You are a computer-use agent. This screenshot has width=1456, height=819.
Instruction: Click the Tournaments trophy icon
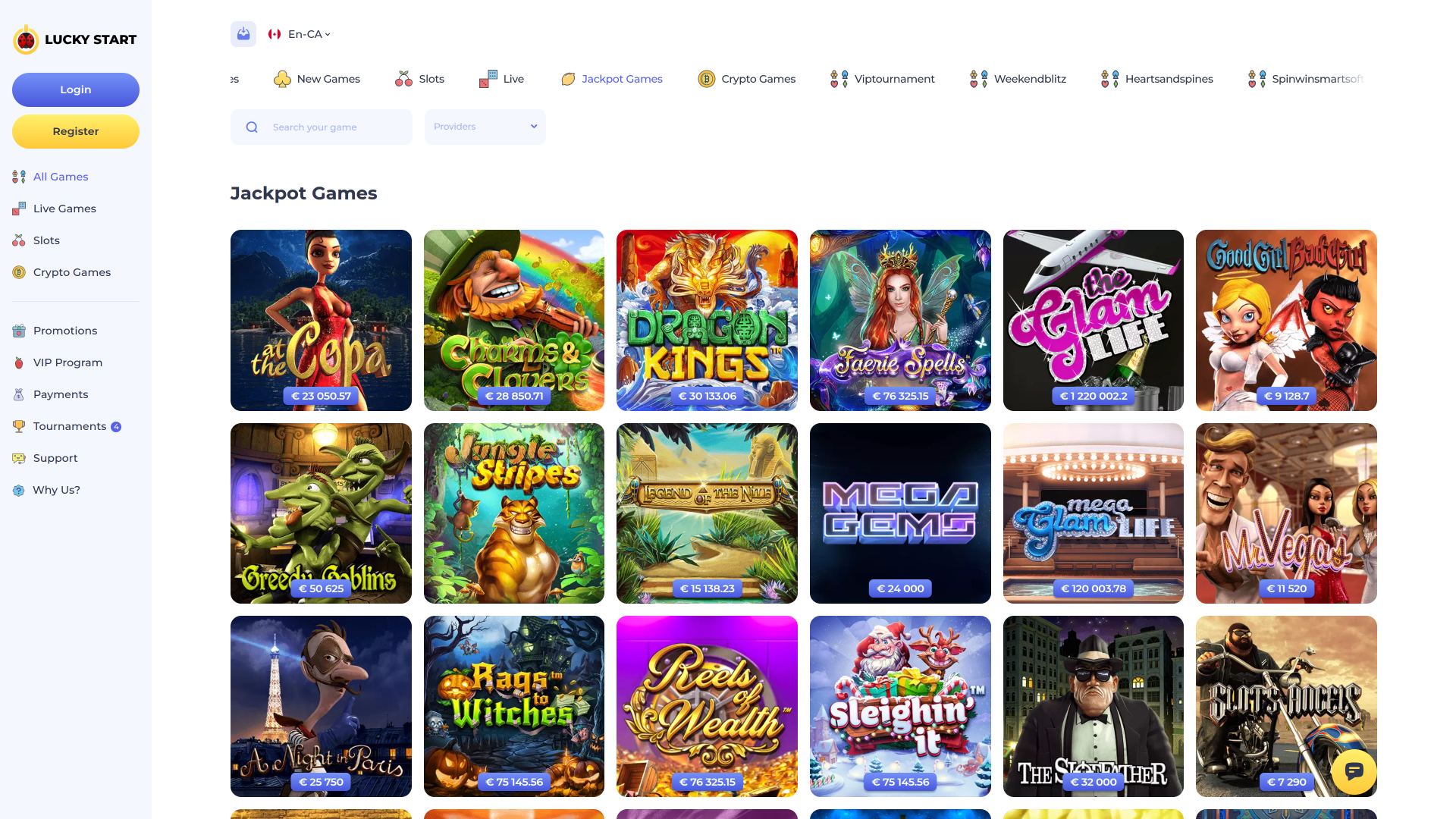click(18, 426)
